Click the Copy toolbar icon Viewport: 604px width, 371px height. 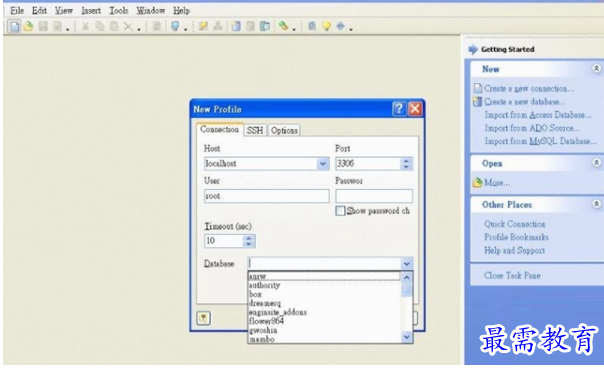[99, 26]
